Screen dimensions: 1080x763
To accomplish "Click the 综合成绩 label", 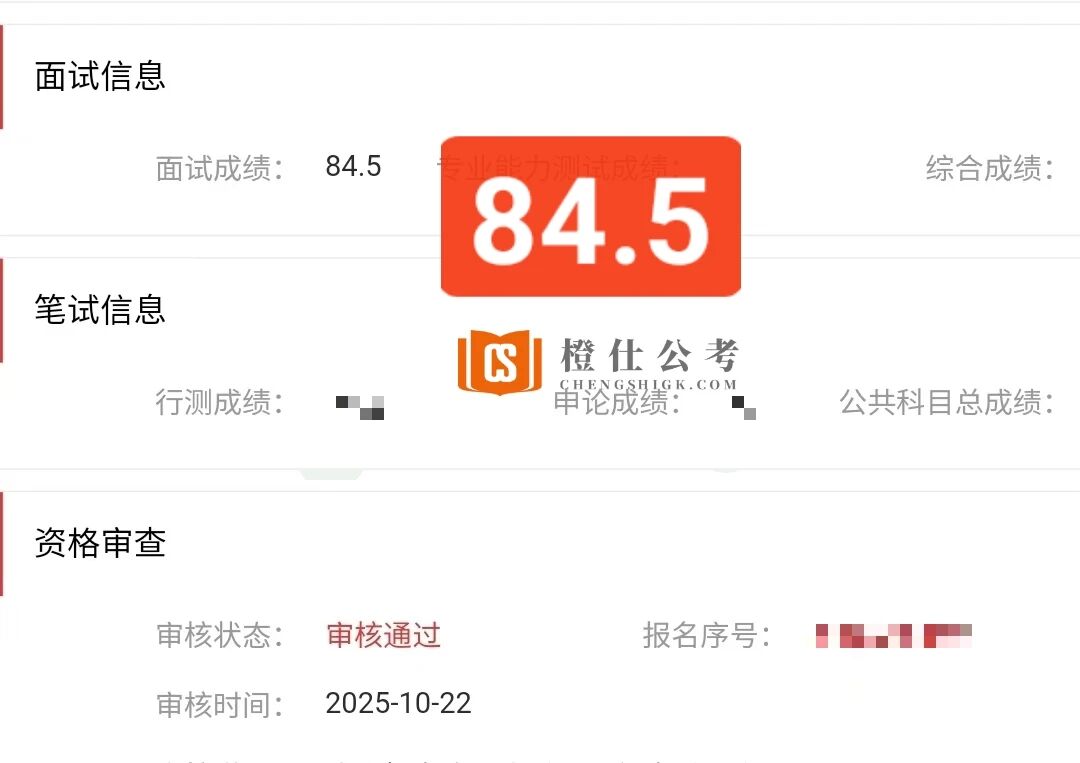I will (990, 168).
